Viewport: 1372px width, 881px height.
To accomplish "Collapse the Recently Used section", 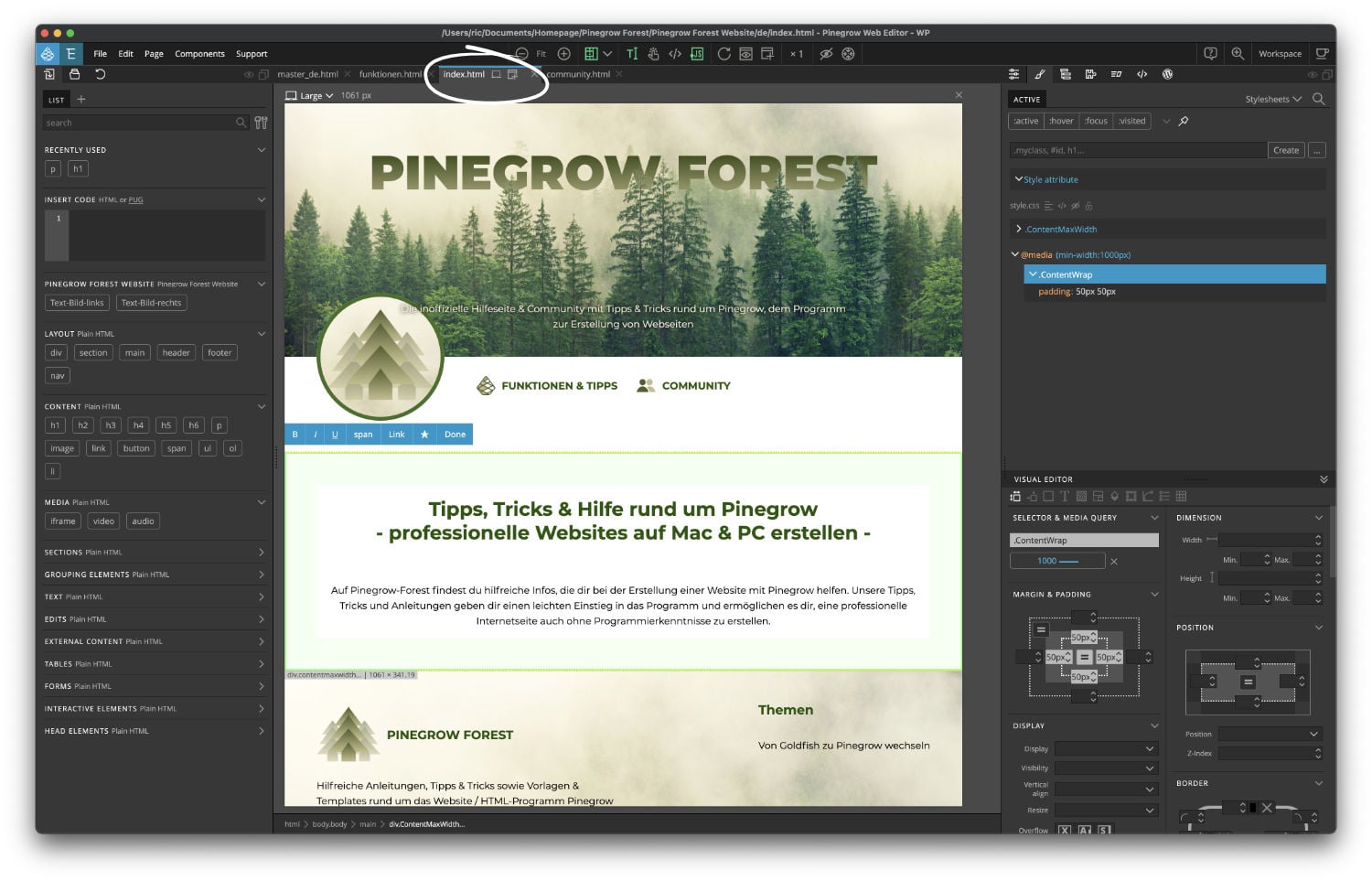I will [x=262, y=150].
